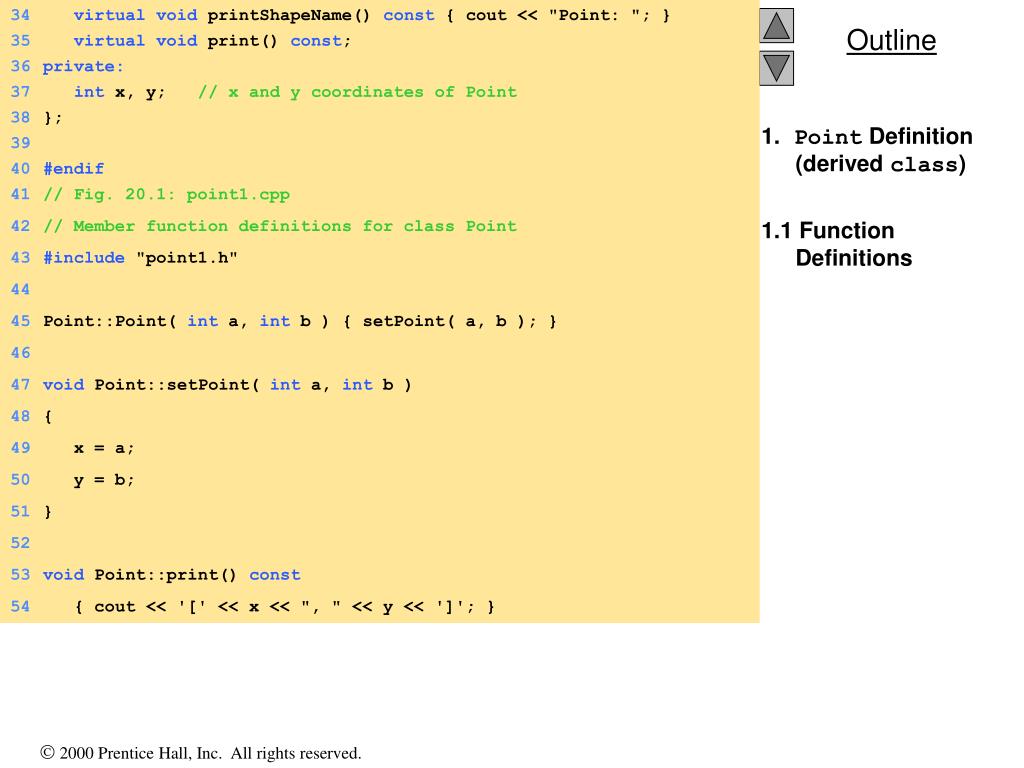Select the '1. Point Definition (derived class)' outline entry

(867, 150)
